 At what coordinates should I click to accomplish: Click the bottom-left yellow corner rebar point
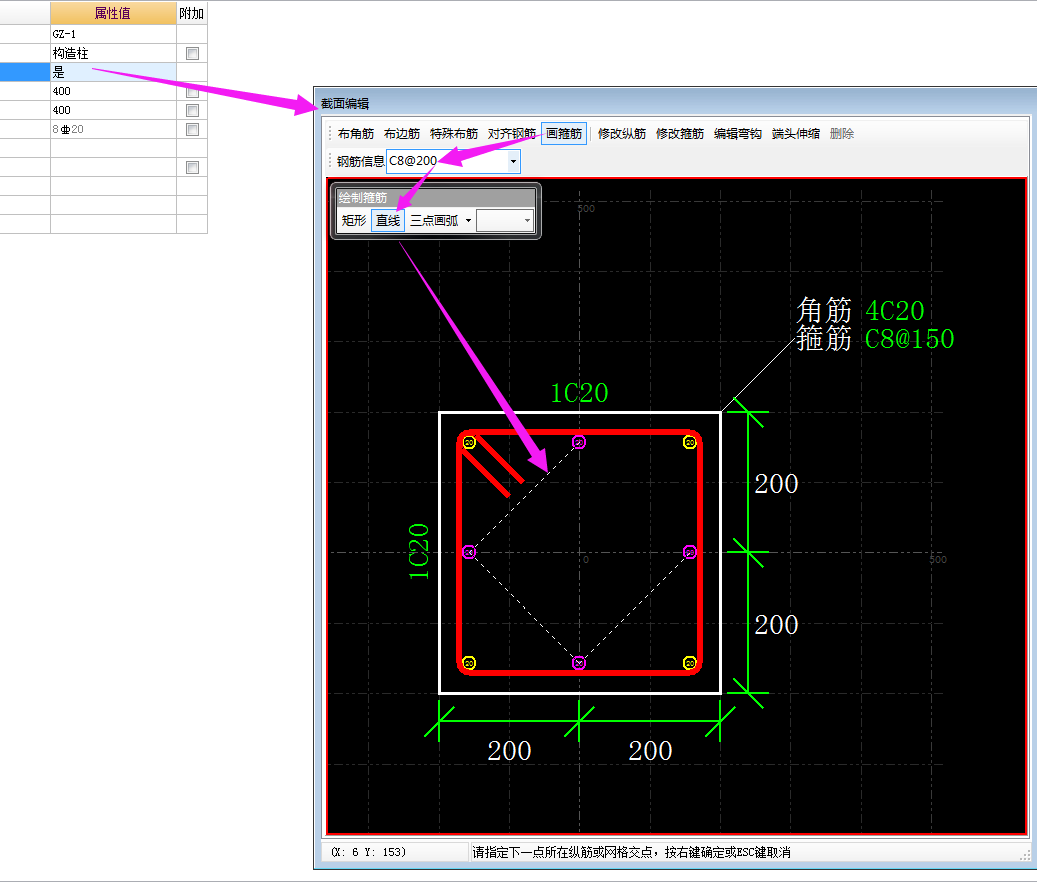[469, 663]
